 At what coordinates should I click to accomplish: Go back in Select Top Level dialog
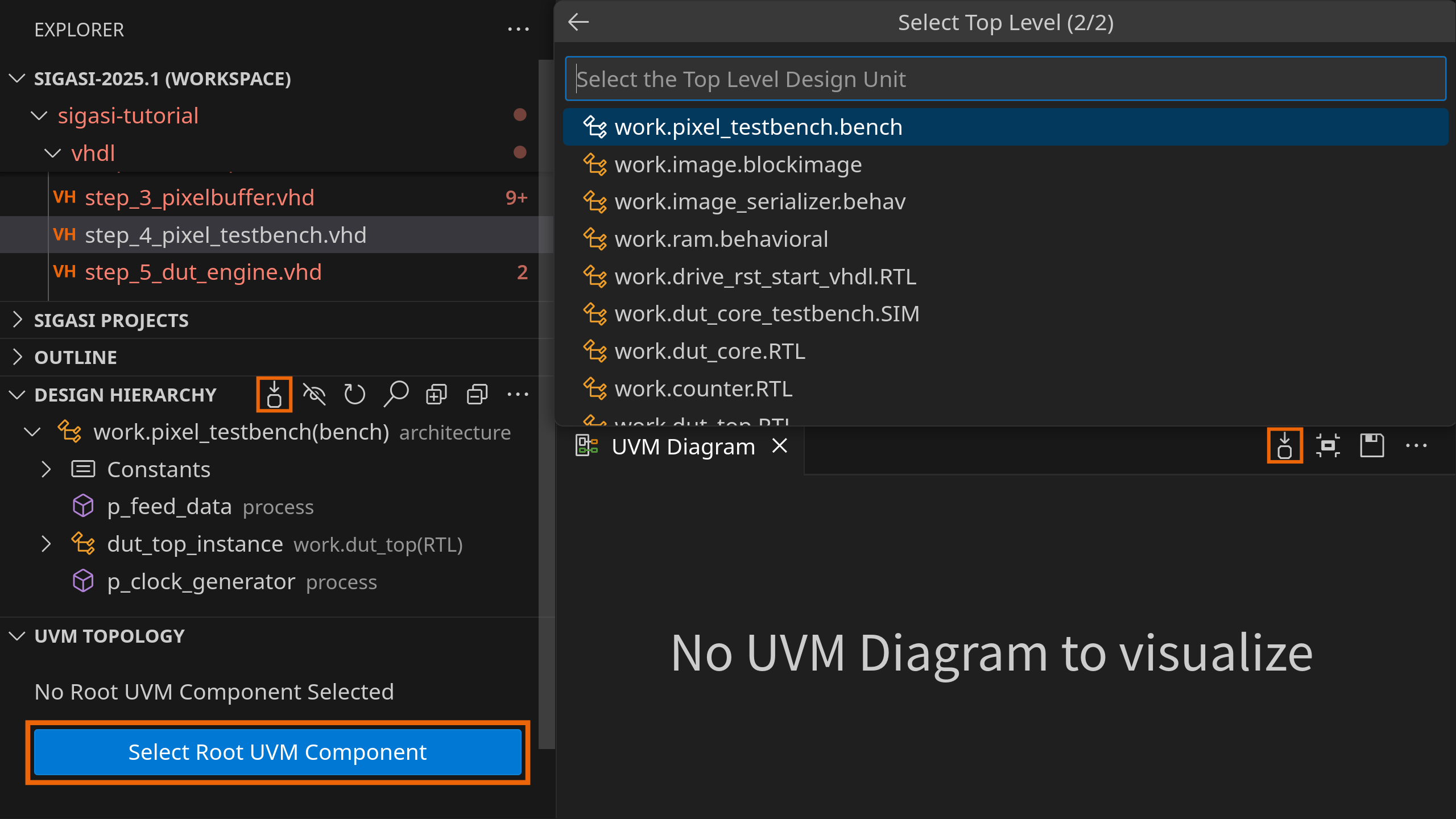[578, 22]
